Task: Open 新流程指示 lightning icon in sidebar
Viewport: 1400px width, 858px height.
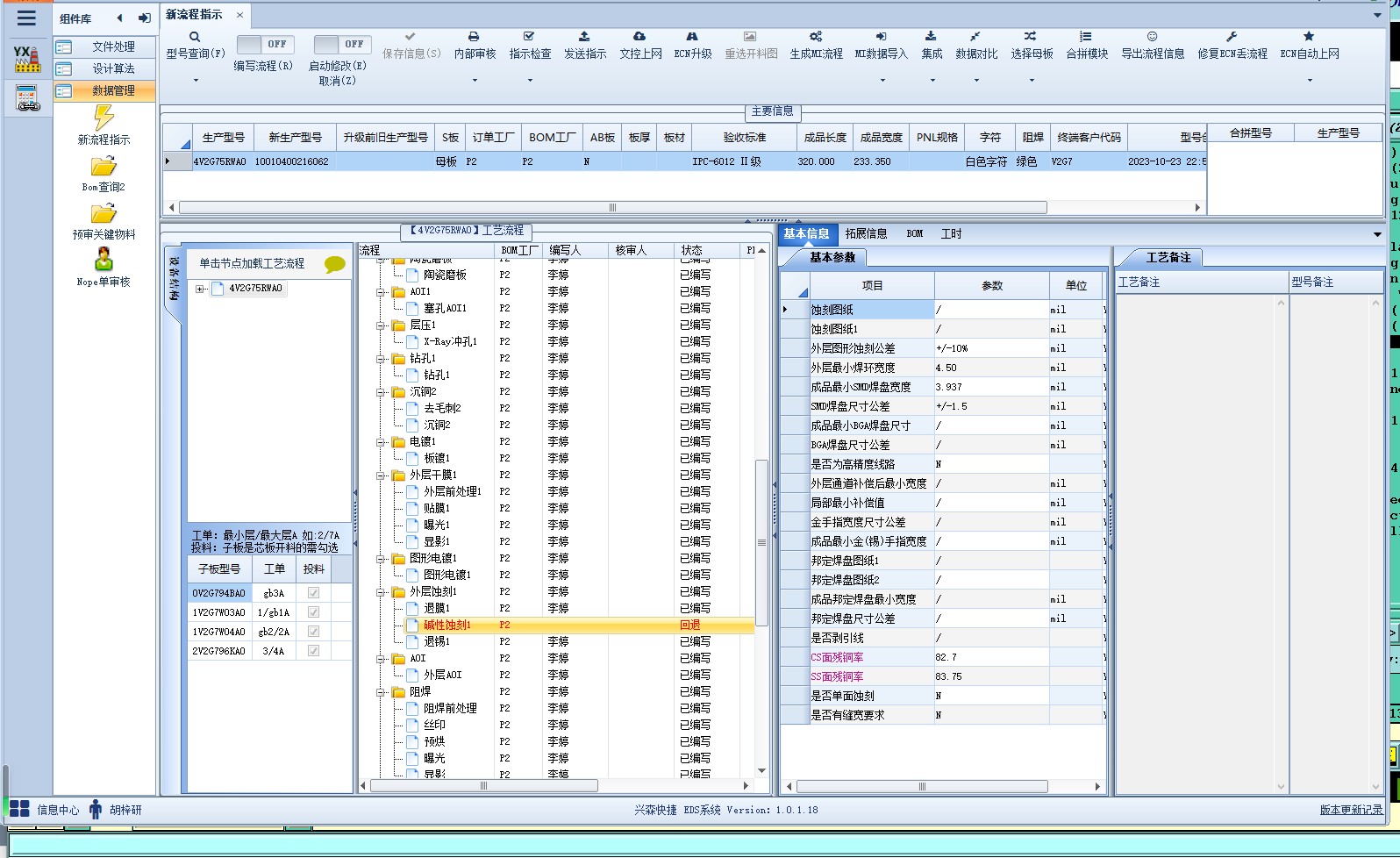Action: (x=104, y=117)
